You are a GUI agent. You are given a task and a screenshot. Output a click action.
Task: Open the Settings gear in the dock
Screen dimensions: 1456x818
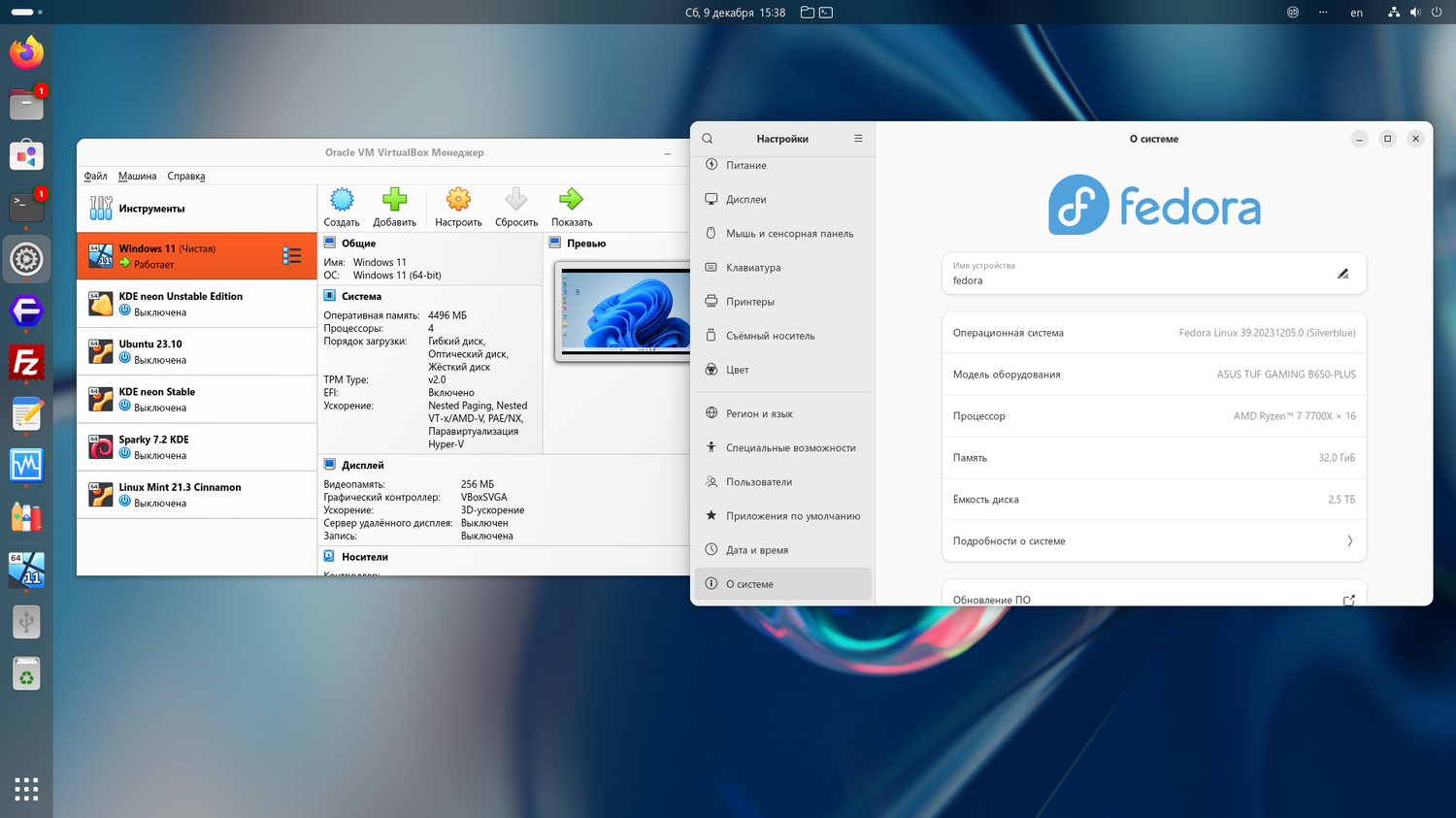(26, 259)
